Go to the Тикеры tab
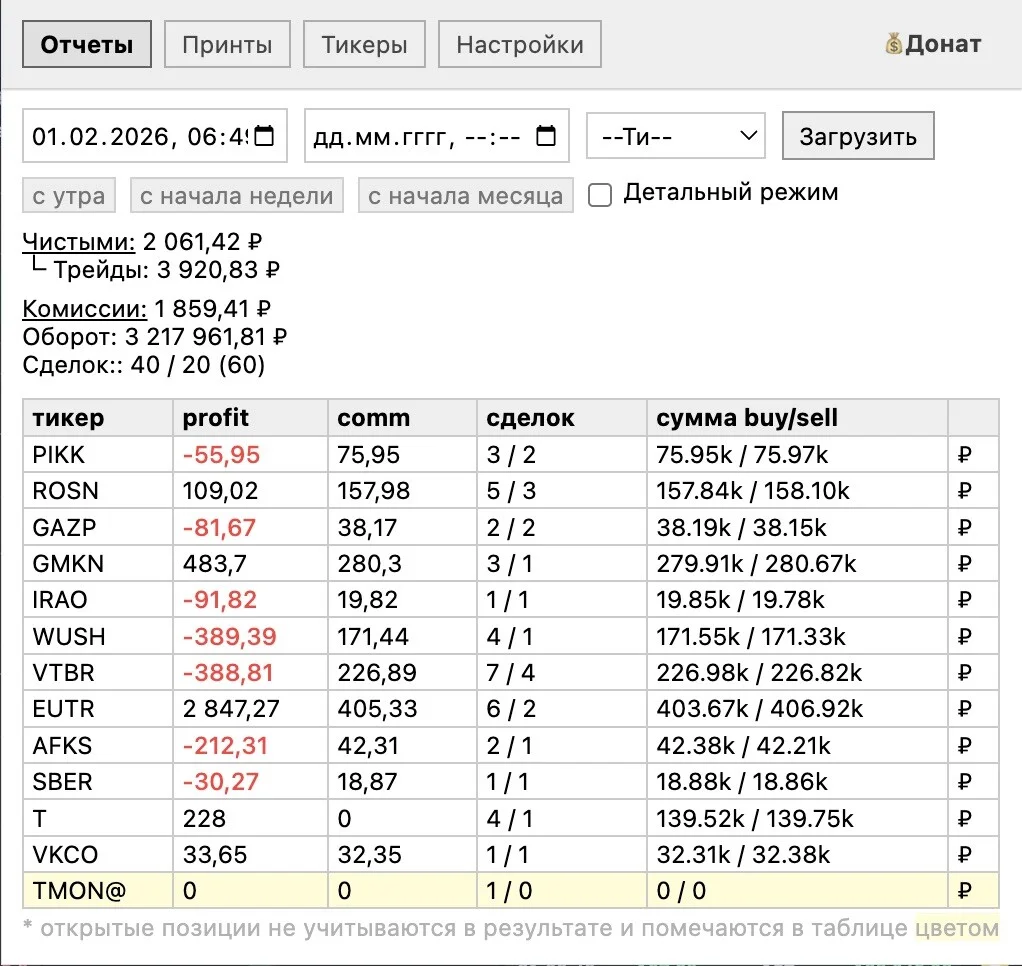This screenshot has height=966, width=1022. (364, 44)
